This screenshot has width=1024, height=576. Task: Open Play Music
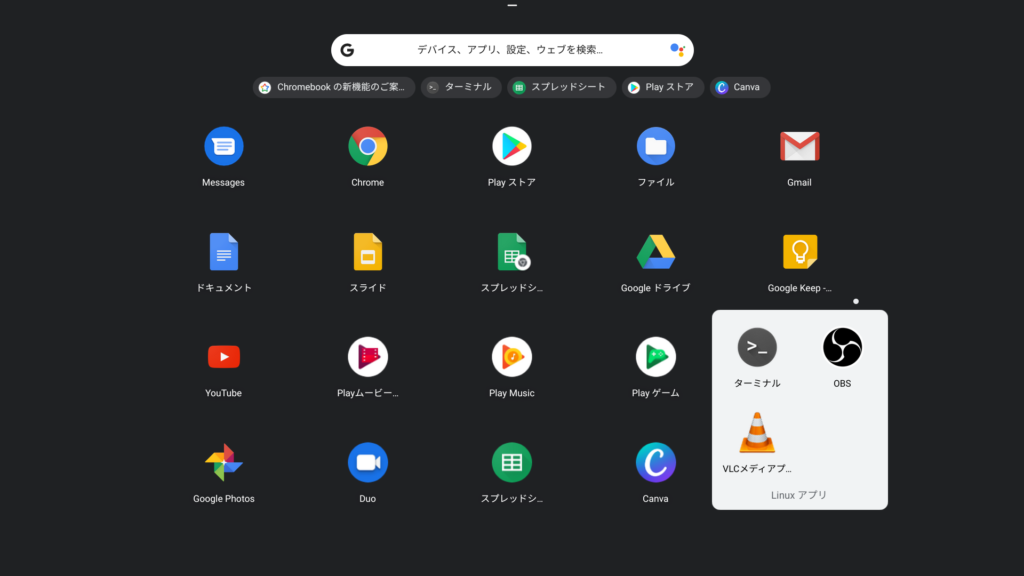click(511, 357)
